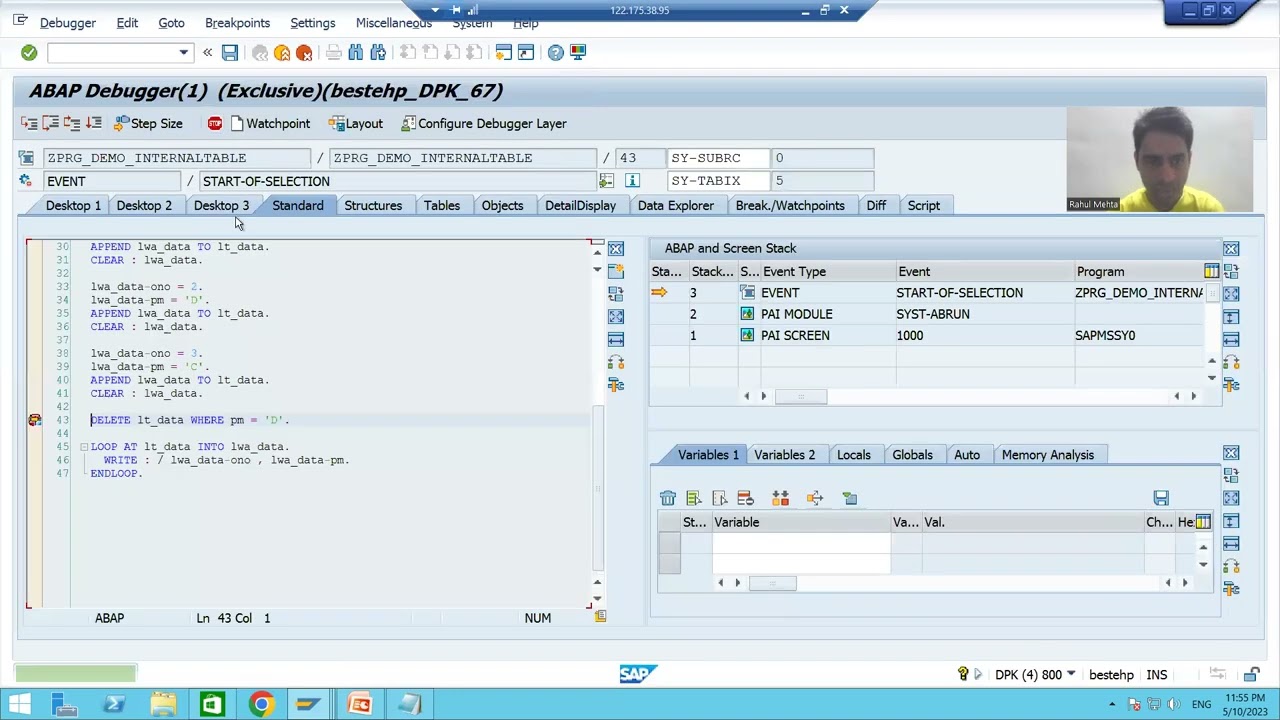Open the Script tab
The height and width of the screenshot is (720, 1280).
pyautogui.click(x=924, y=205)
